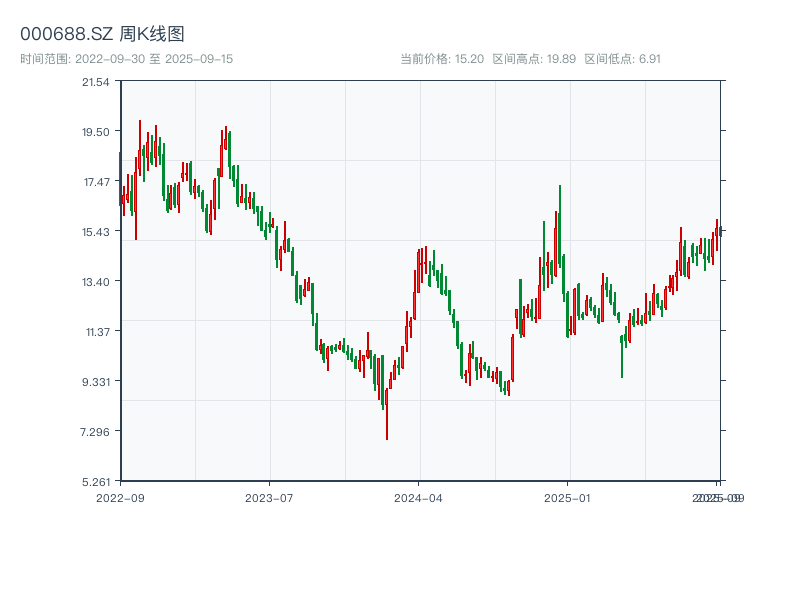Click the chart title 000688.SZ 周K线图

click(x=102, y=35)
